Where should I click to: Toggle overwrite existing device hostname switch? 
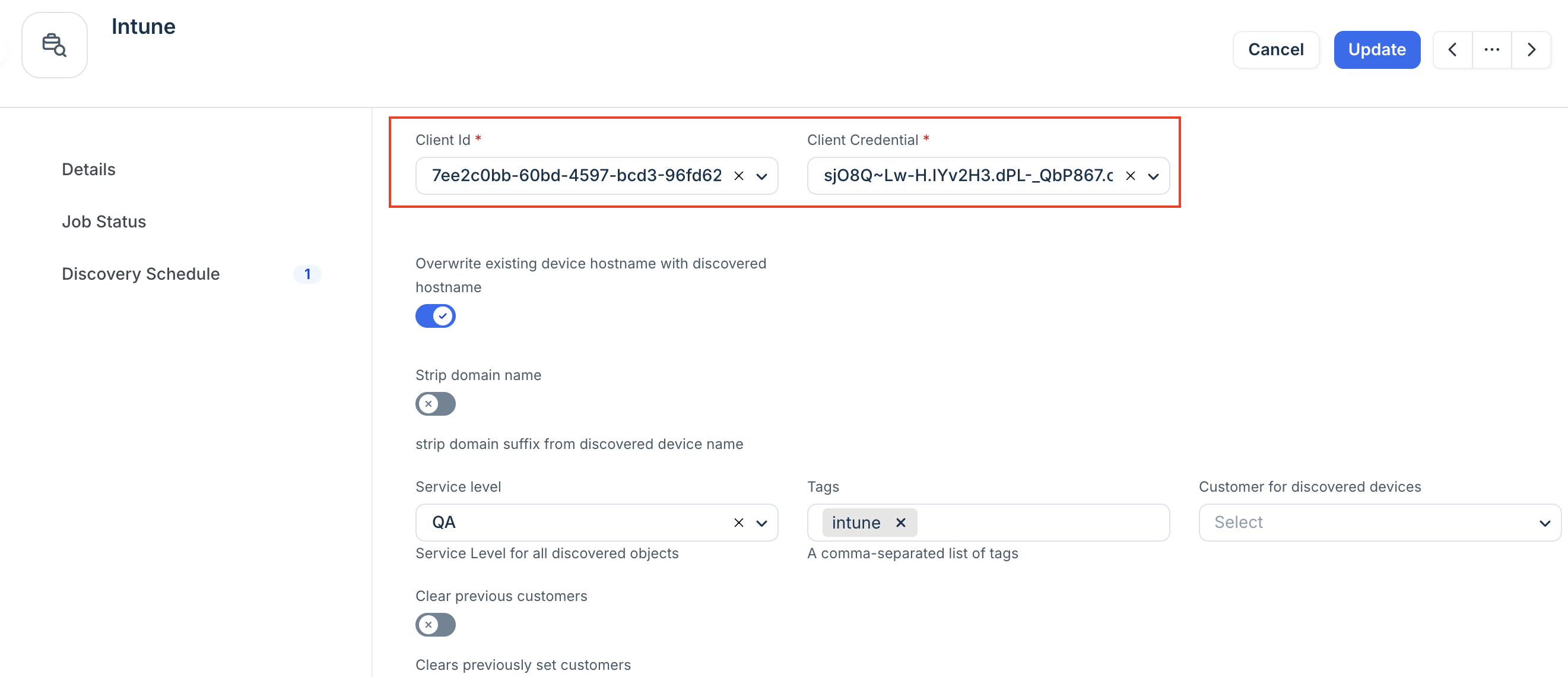tap(435, 316)
